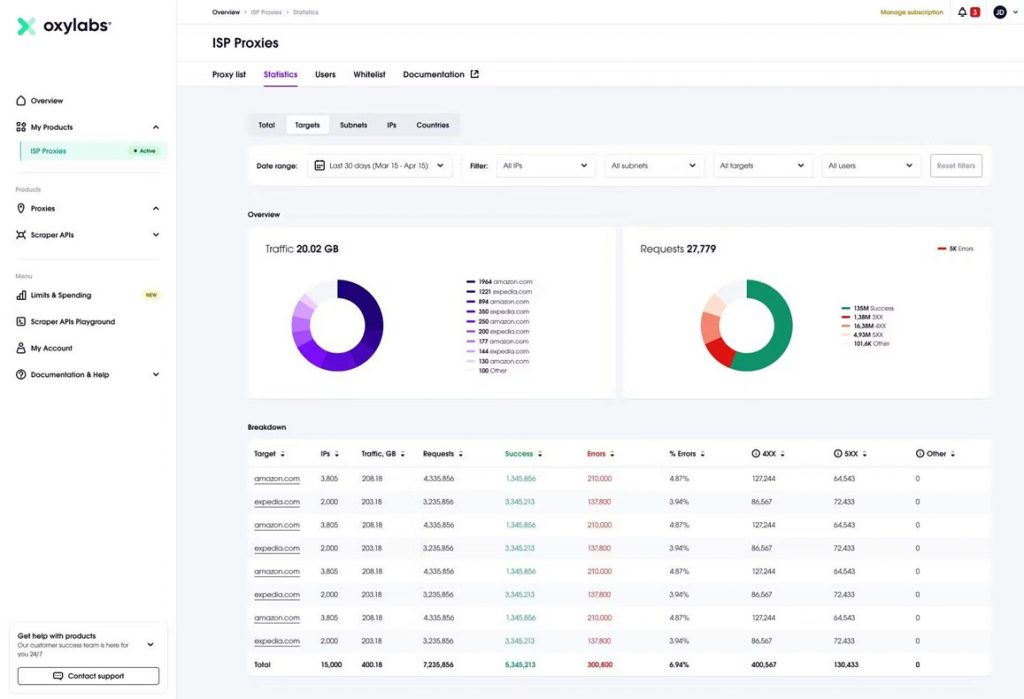This screenshot has height=699, width=1024.
Task: Sort by % Errors column arrows
Action: click(703, 454)
